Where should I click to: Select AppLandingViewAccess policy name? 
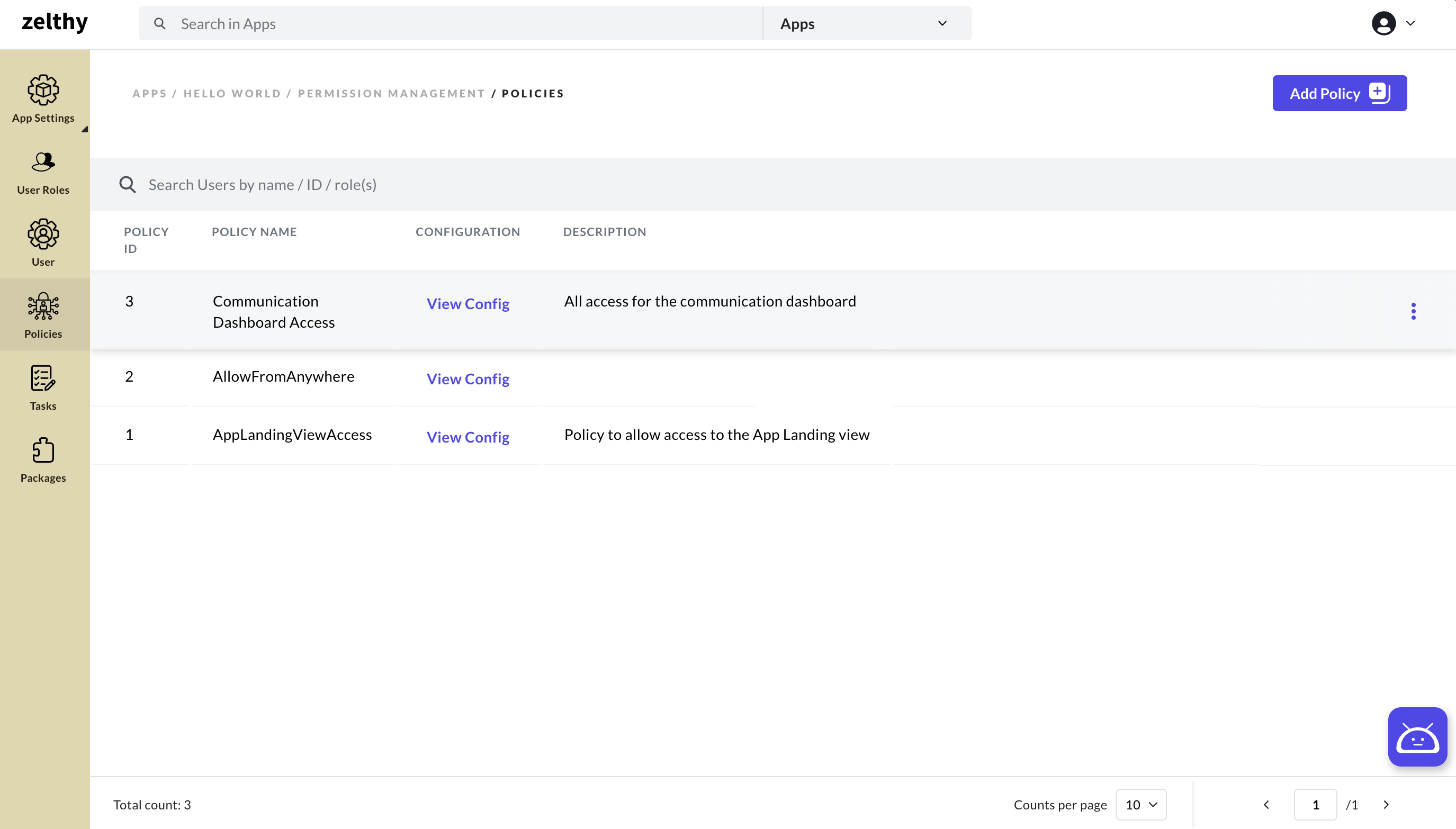(293, 435)
